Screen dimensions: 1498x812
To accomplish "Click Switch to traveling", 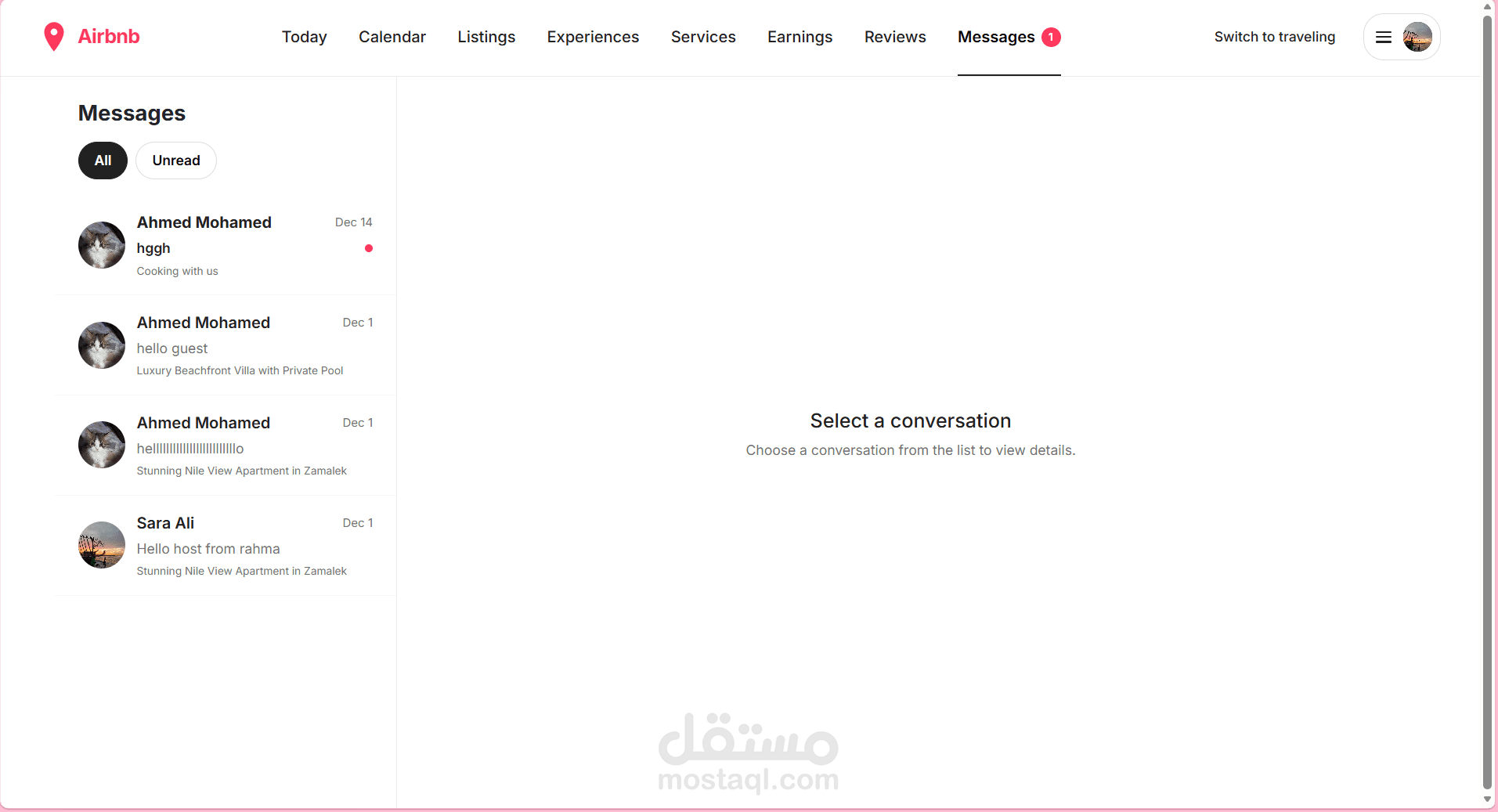I will pyautogui.click(x=1275, y=37).
